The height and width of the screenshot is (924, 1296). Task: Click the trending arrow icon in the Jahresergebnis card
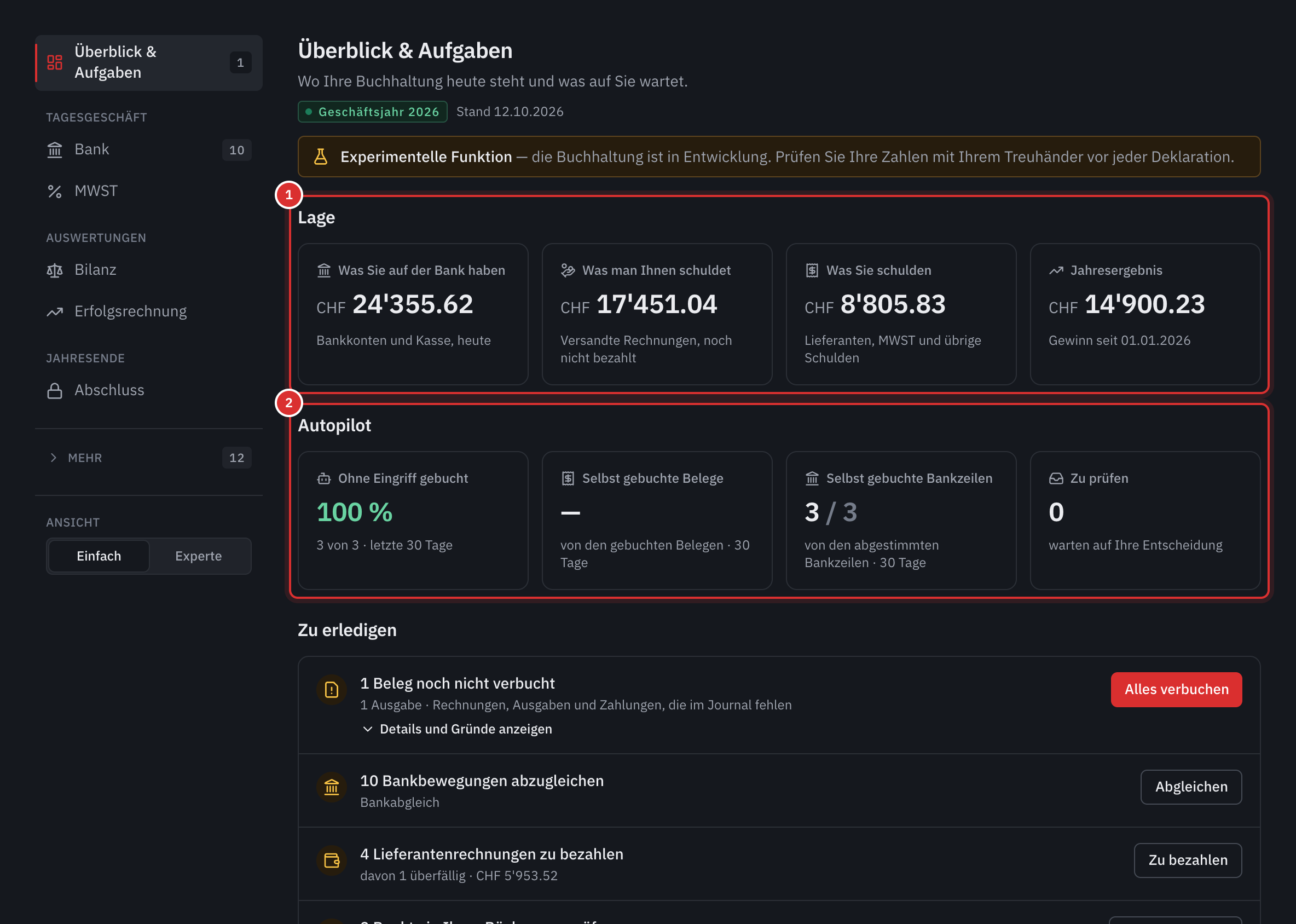click(x=1056, y=271)
